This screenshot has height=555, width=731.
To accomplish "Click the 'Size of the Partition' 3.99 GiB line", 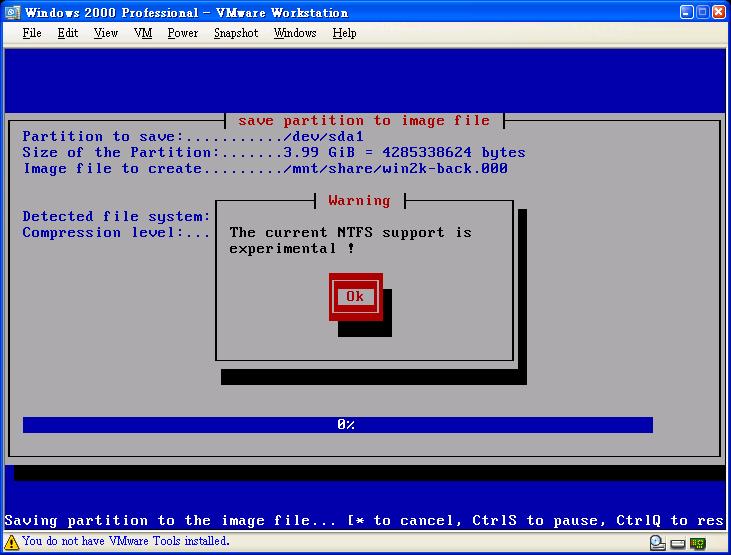I will (274, 153).
